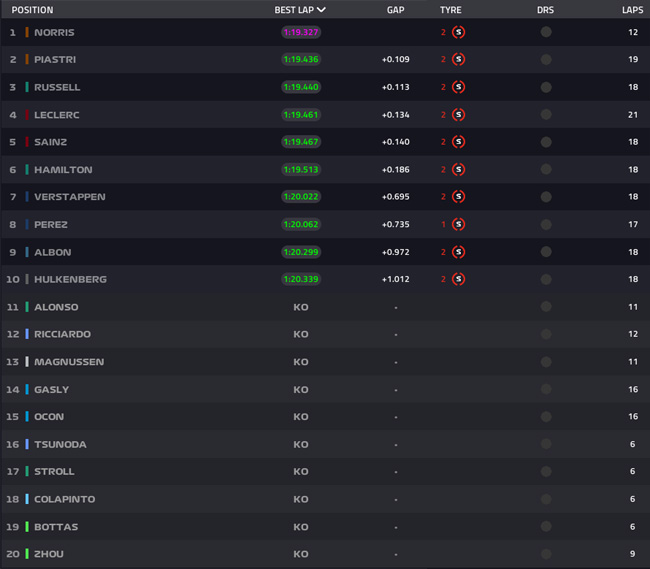Screen dimensions: 650x569
Task: Click tyre set number 1 for Perez
Action: [443, 224]
